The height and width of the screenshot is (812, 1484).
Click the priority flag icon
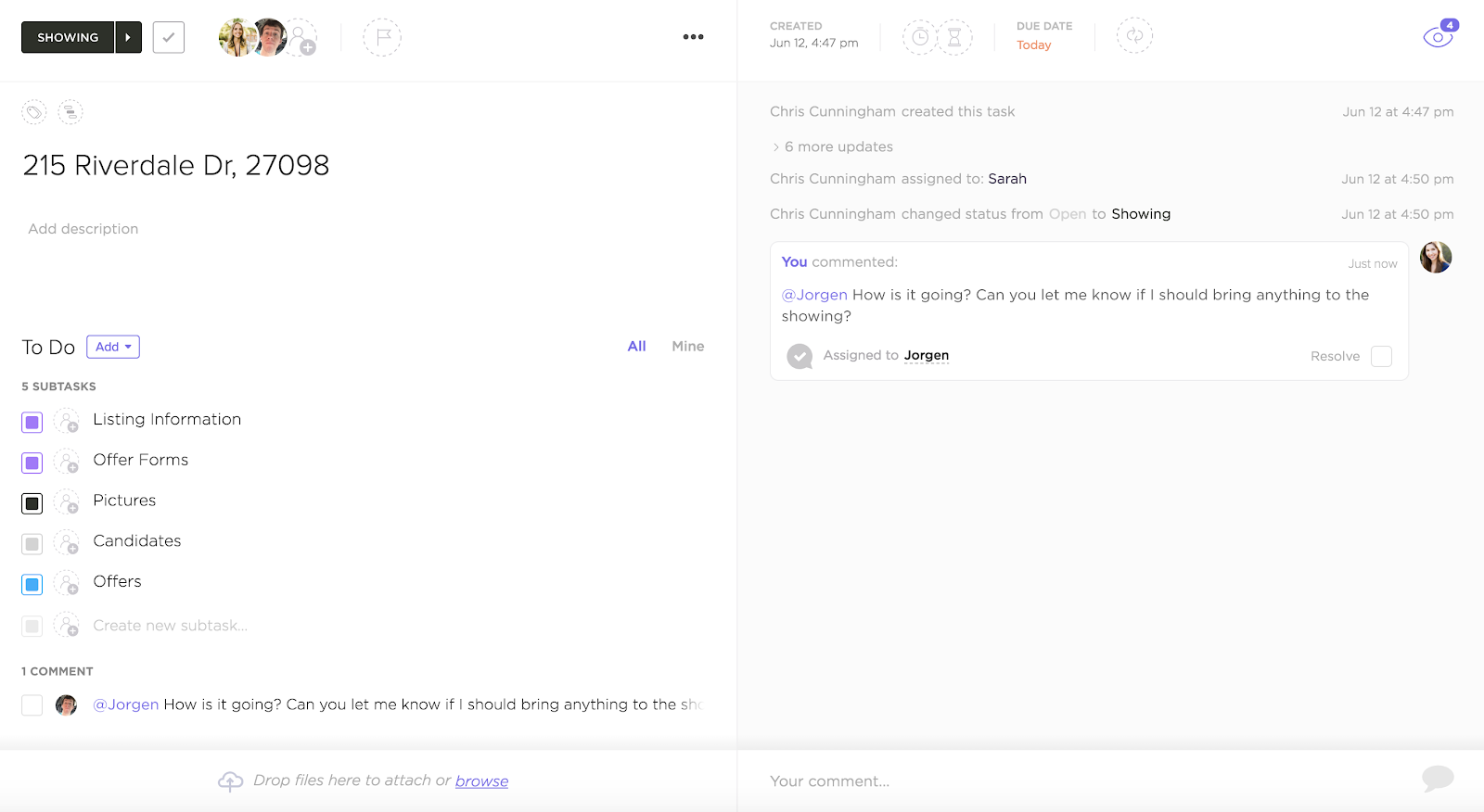(x=381, y=38)
